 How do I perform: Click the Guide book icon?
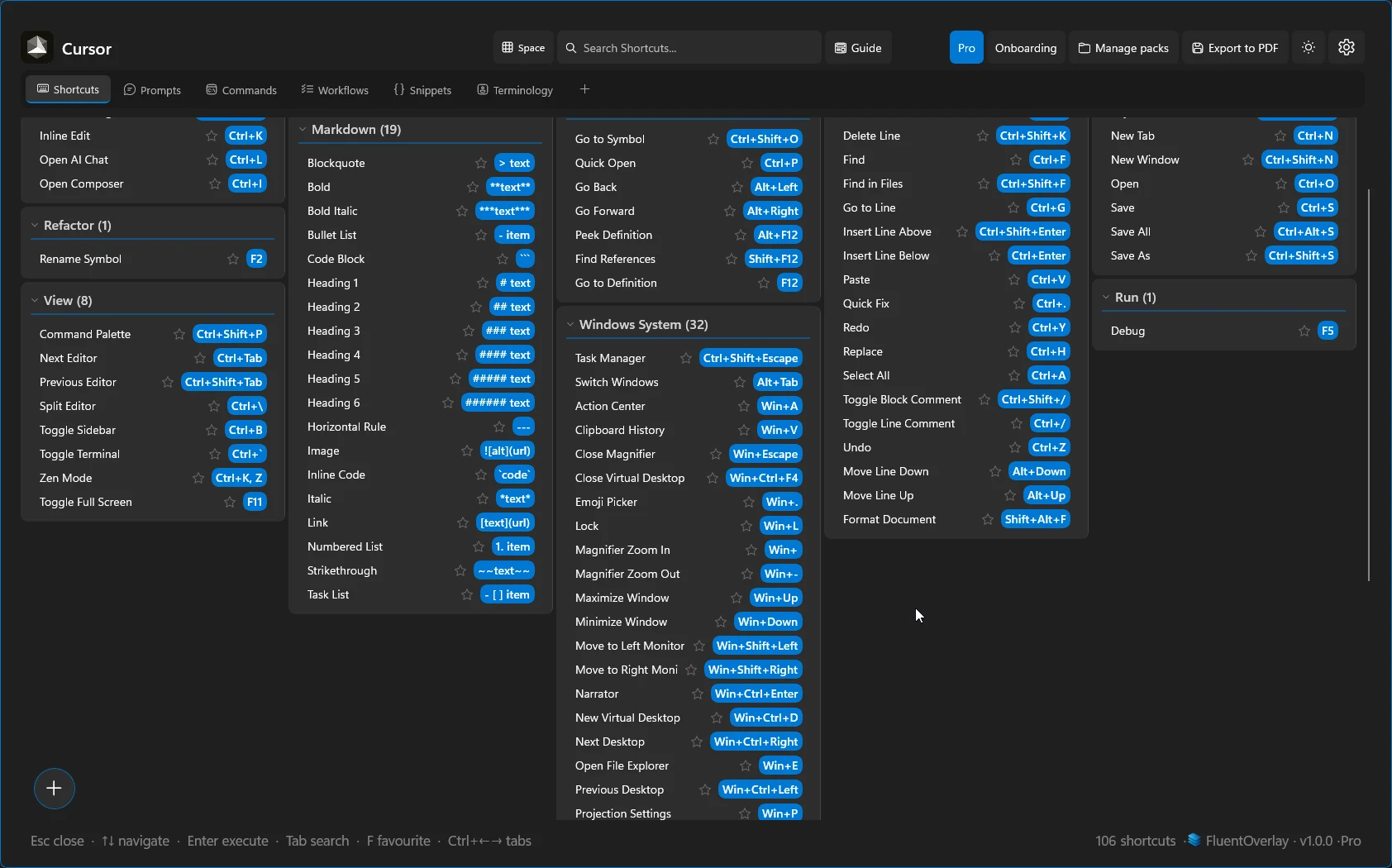tap(841, 47)
